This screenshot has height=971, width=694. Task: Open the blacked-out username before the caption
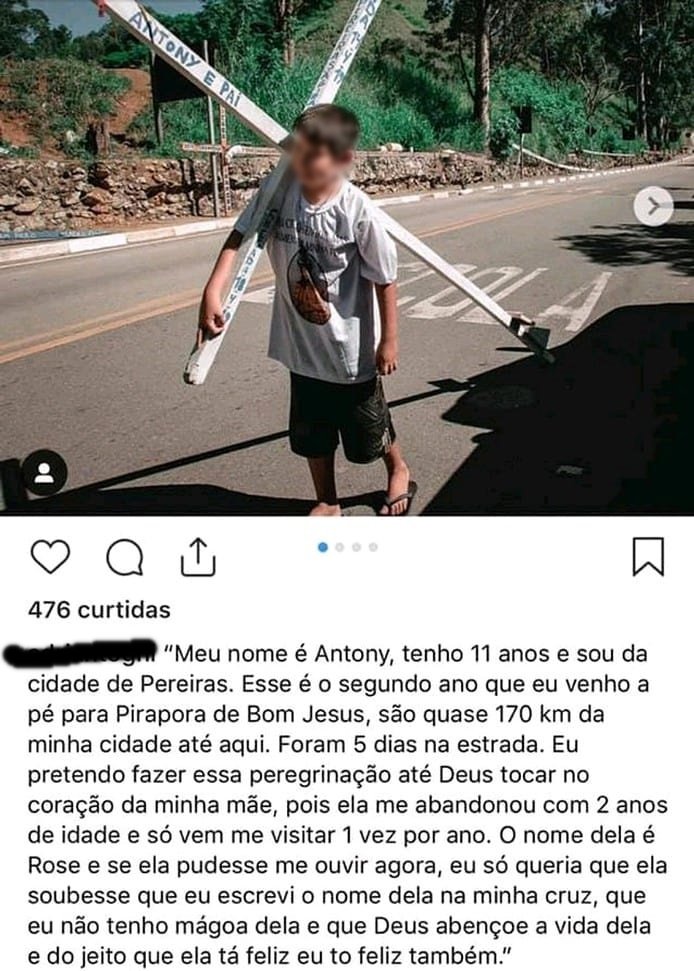click(x=80, y=654)
